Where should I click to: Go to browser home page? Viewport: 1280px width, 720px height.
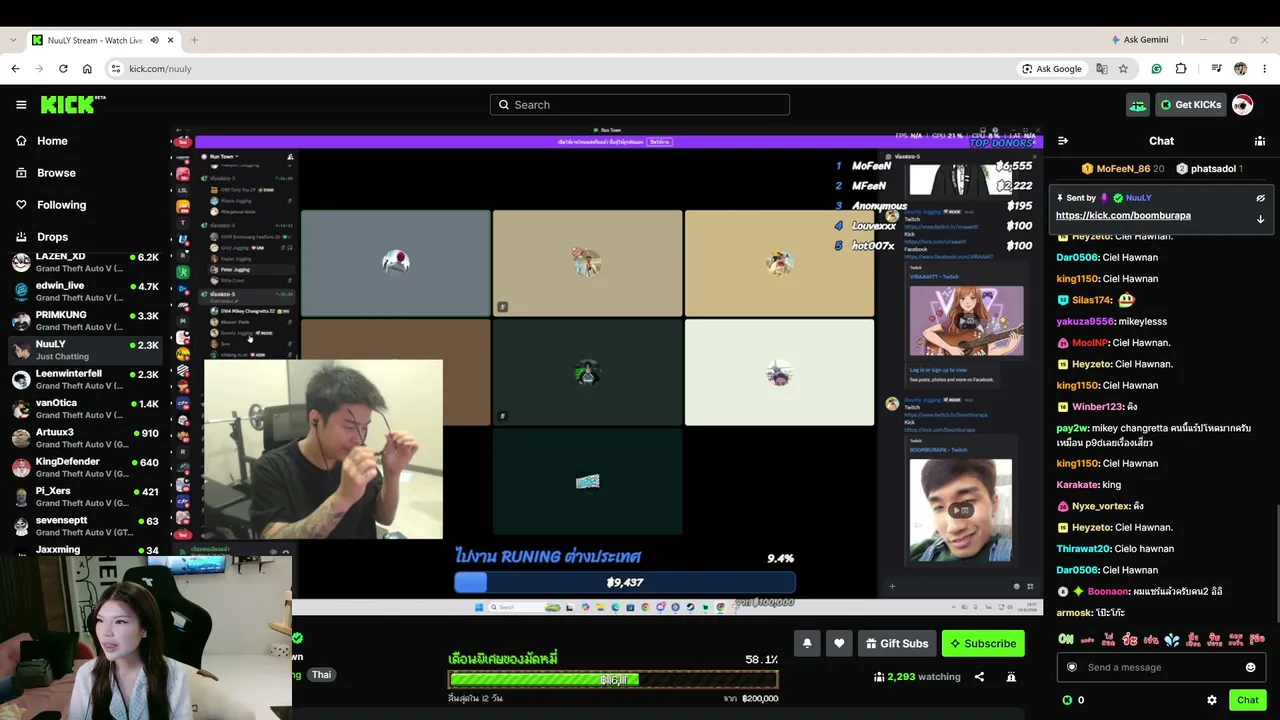pyautogui.click(x=87, y=69)
